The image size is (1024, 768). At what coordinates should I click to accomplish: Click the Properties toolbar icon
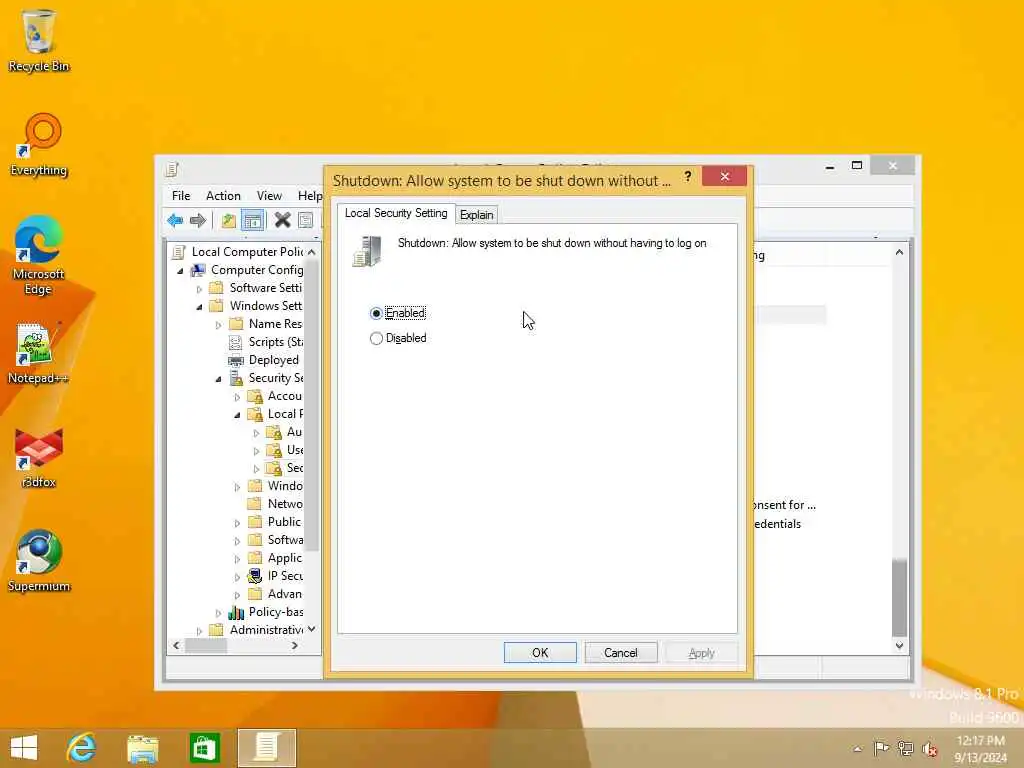(x=305, y=221)
